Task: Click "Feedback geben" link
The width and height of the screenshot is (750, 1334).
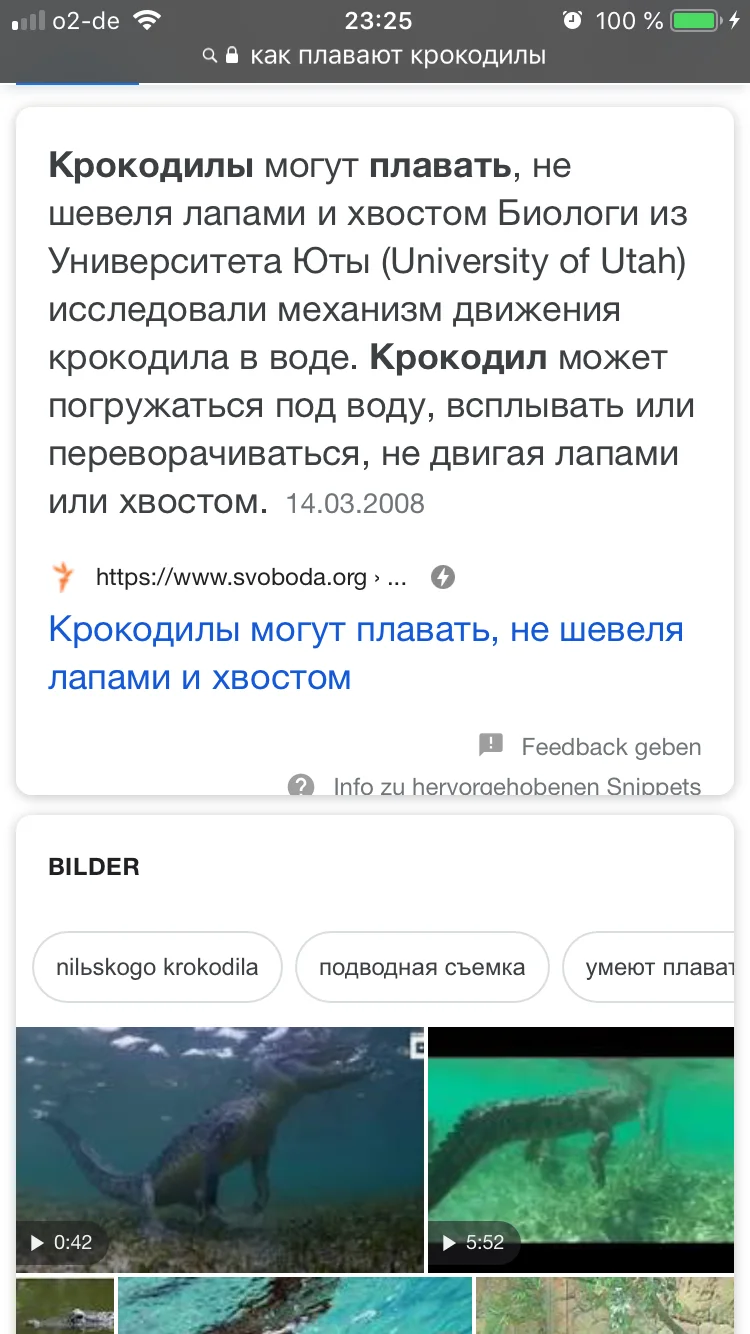Action: point(611,746)
